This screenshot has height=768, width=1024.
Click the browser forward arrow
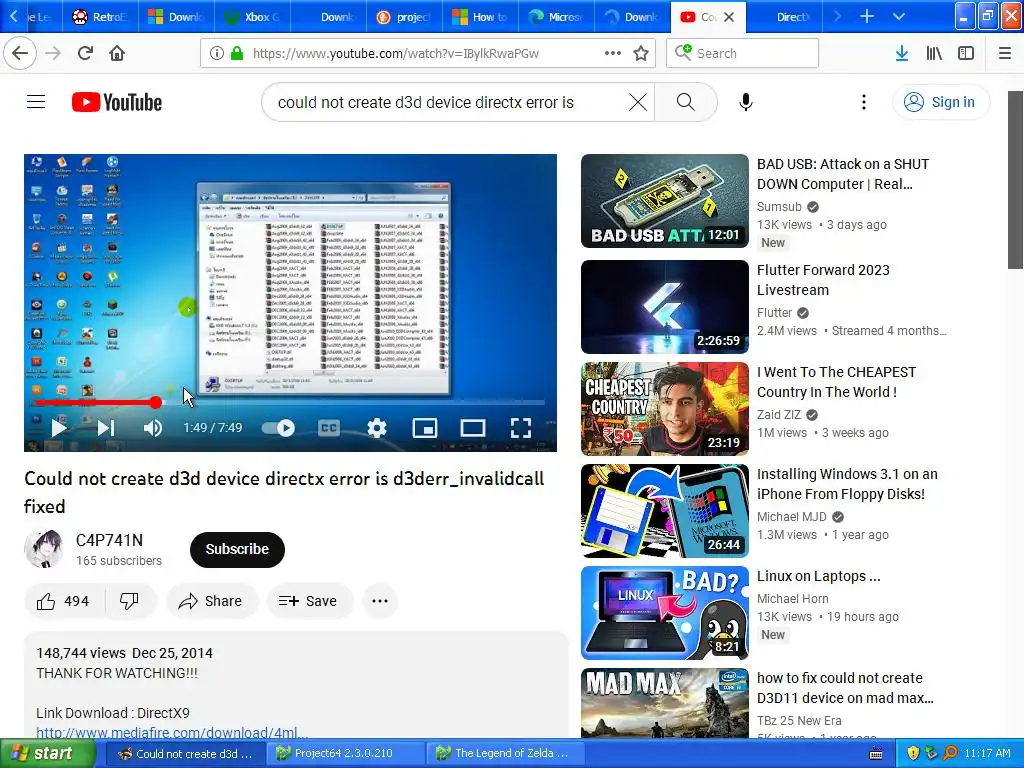tap(53, 53)
